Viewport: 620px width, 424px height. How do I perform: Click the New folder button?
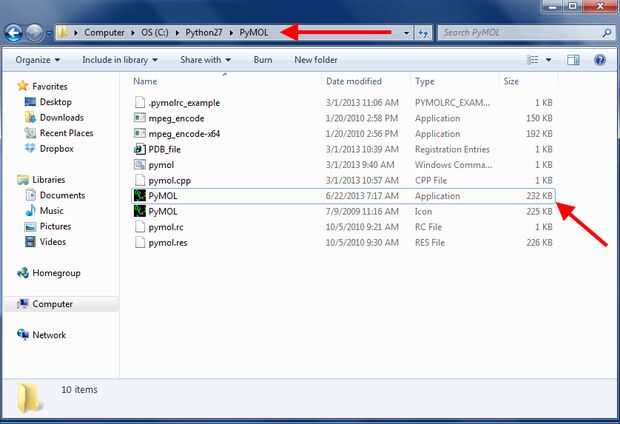pyautogui.click(x=316, y=60)
